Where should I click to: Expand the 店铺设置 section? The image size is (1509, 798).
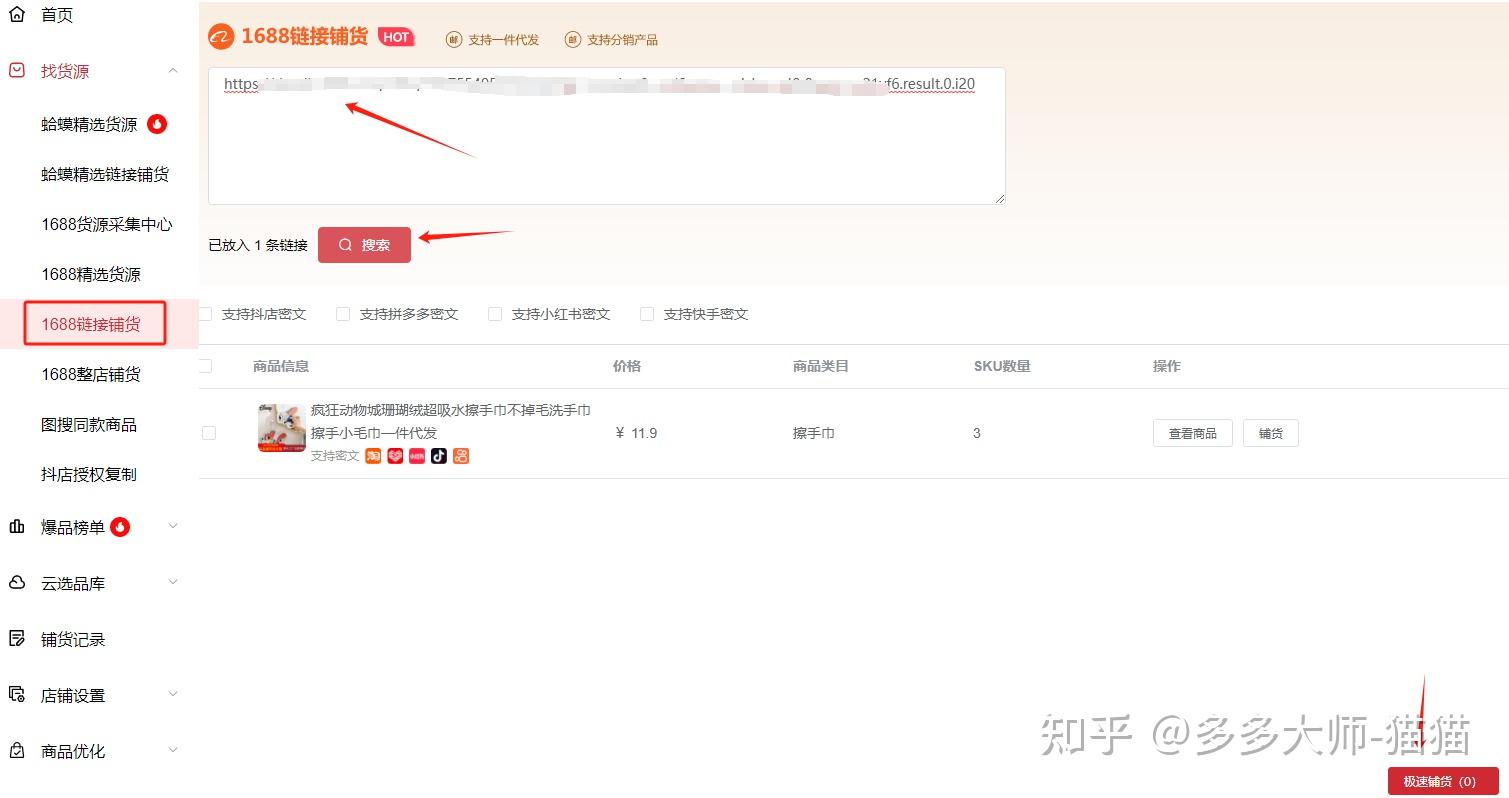172,694
